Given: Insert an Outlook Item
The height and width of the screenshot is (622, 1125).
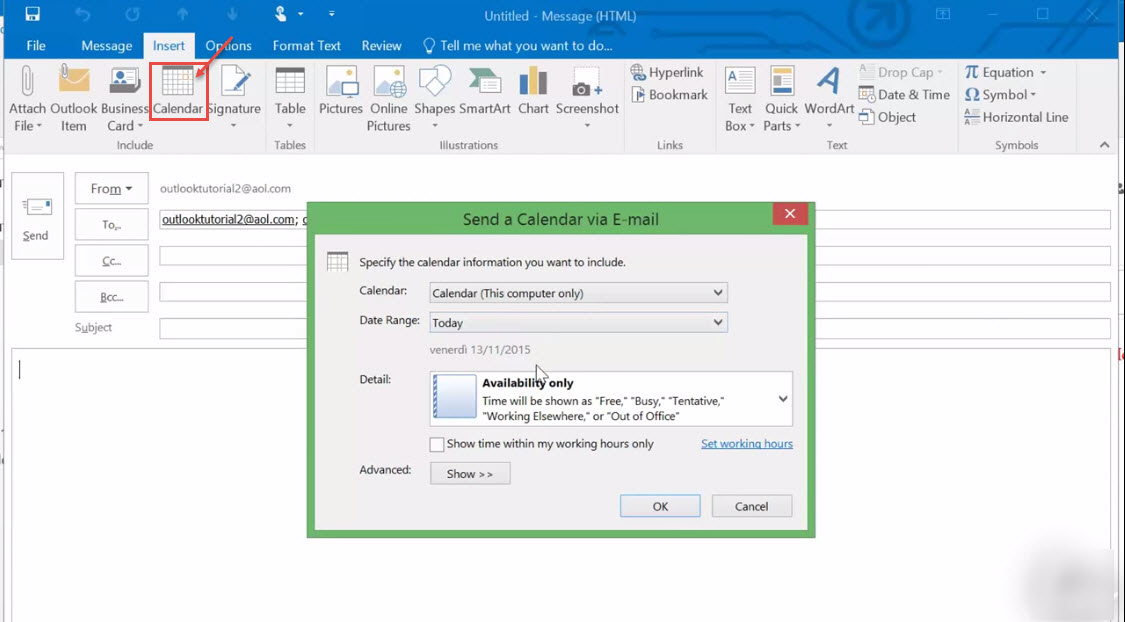Looking at the screenshot, I should pos(73,98).
